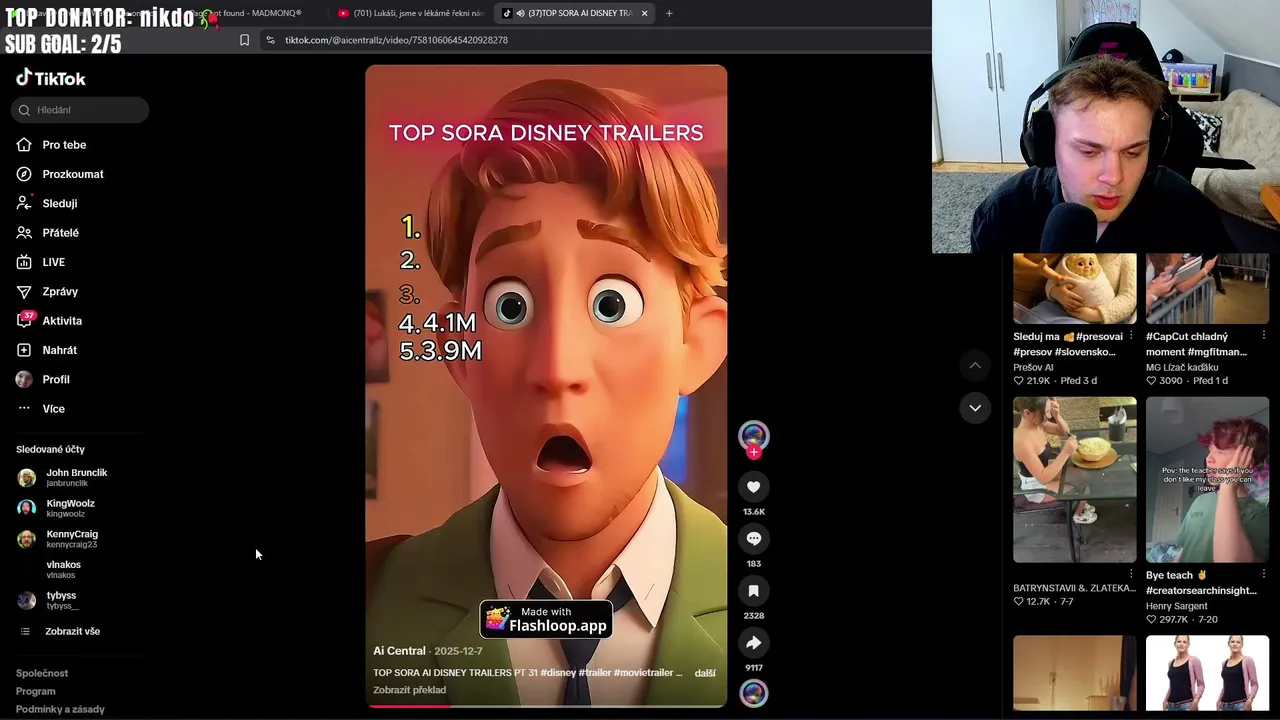Click the browser bookmark icon
Image resolution: width=1280 pixels, height=720 pixels.
244,40
